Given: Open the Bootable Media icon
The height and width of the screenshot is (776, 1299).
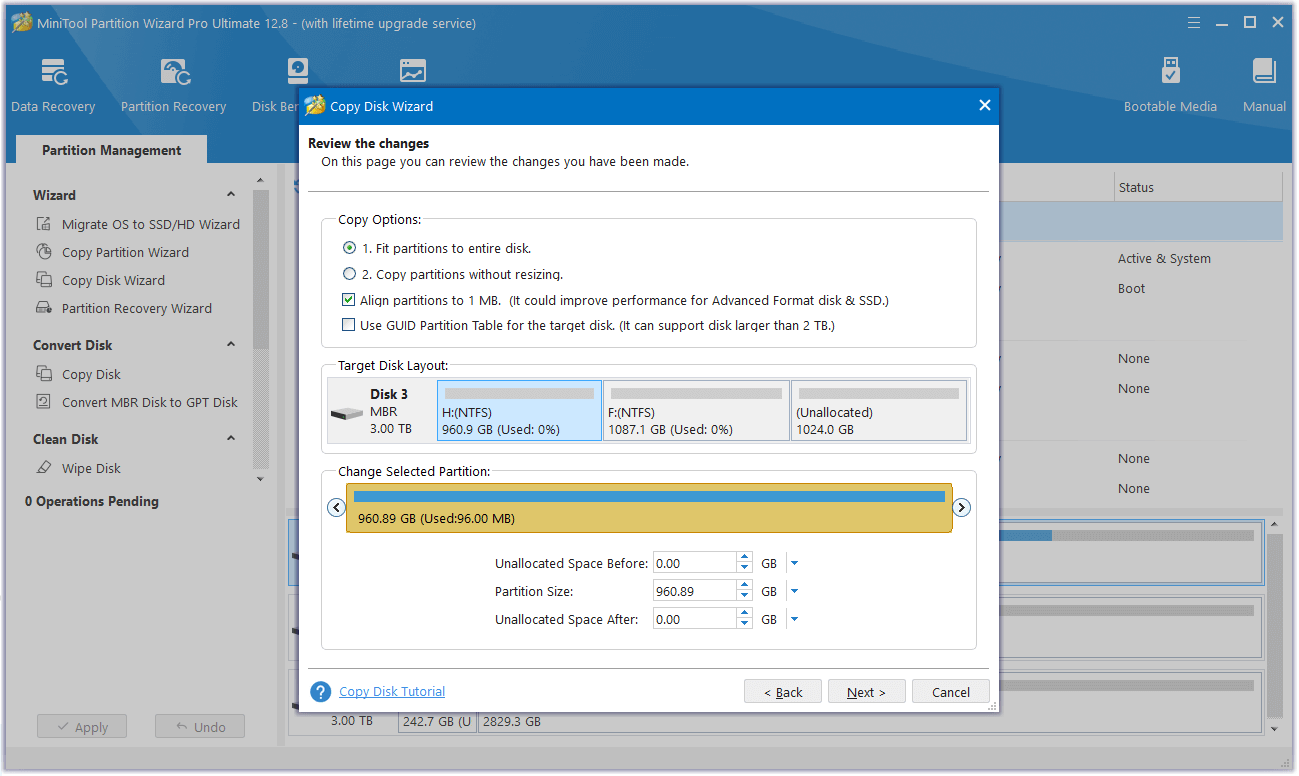Looking at the screenshot, I should [1170, 73].
